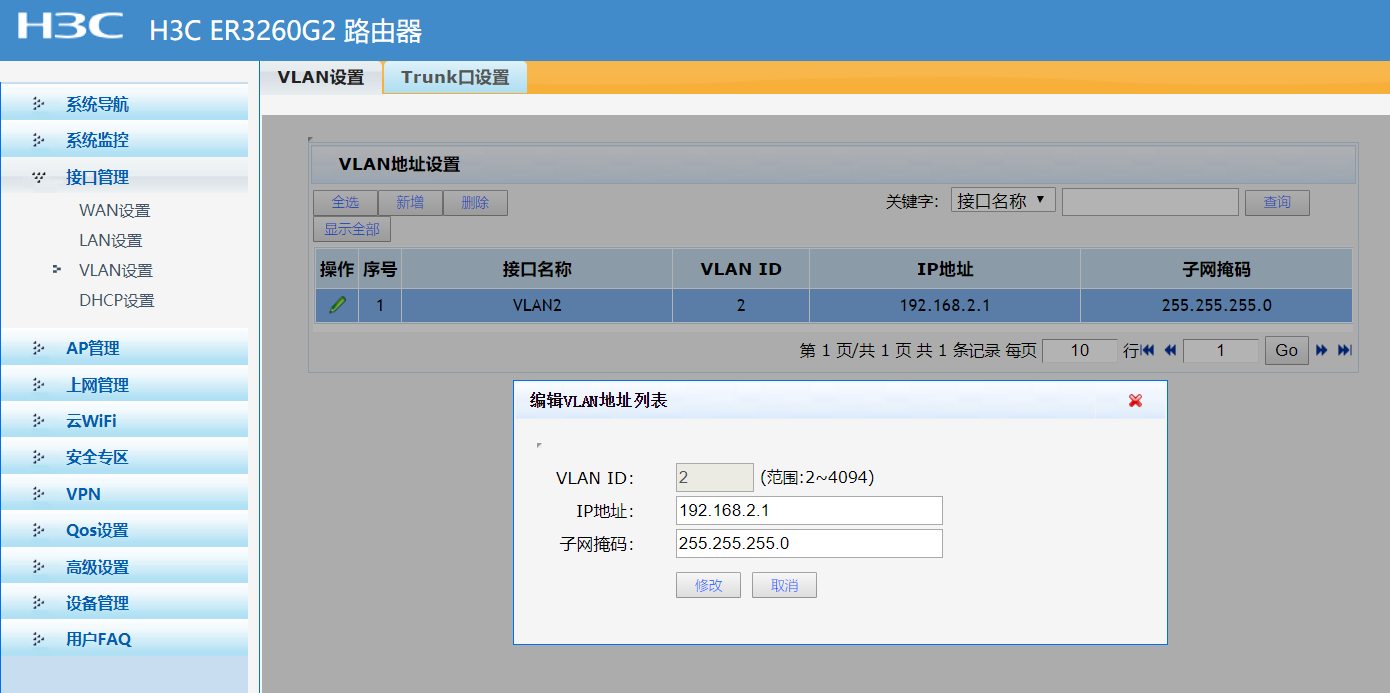Switch to the VLAN设置 tab
The image size is (1390, 693).
coord(321,77)
